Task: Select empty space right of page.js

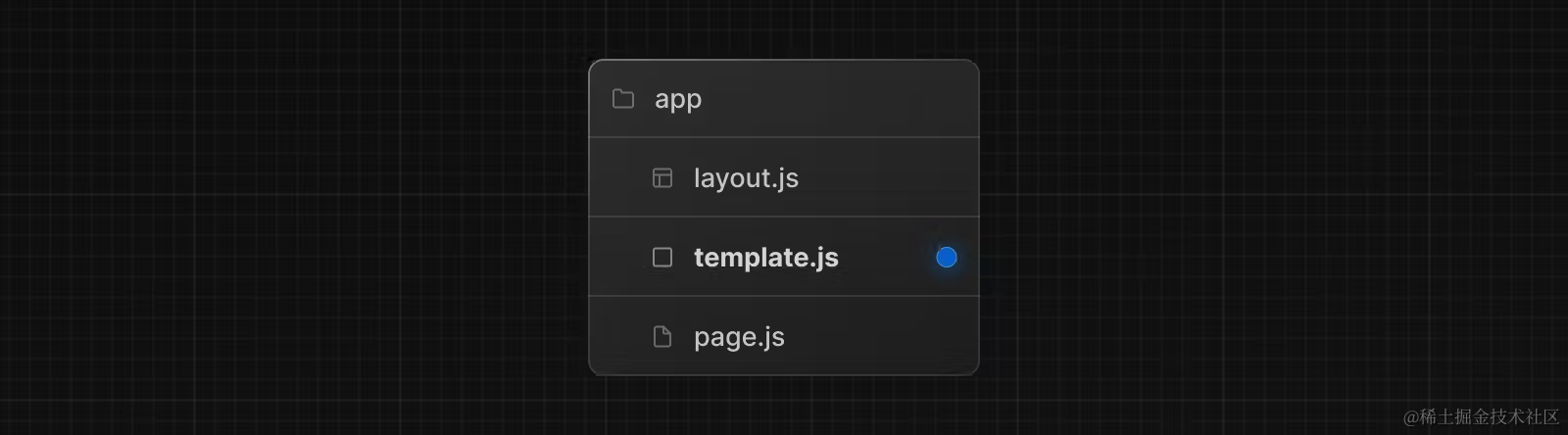Action: pos(882,336)
